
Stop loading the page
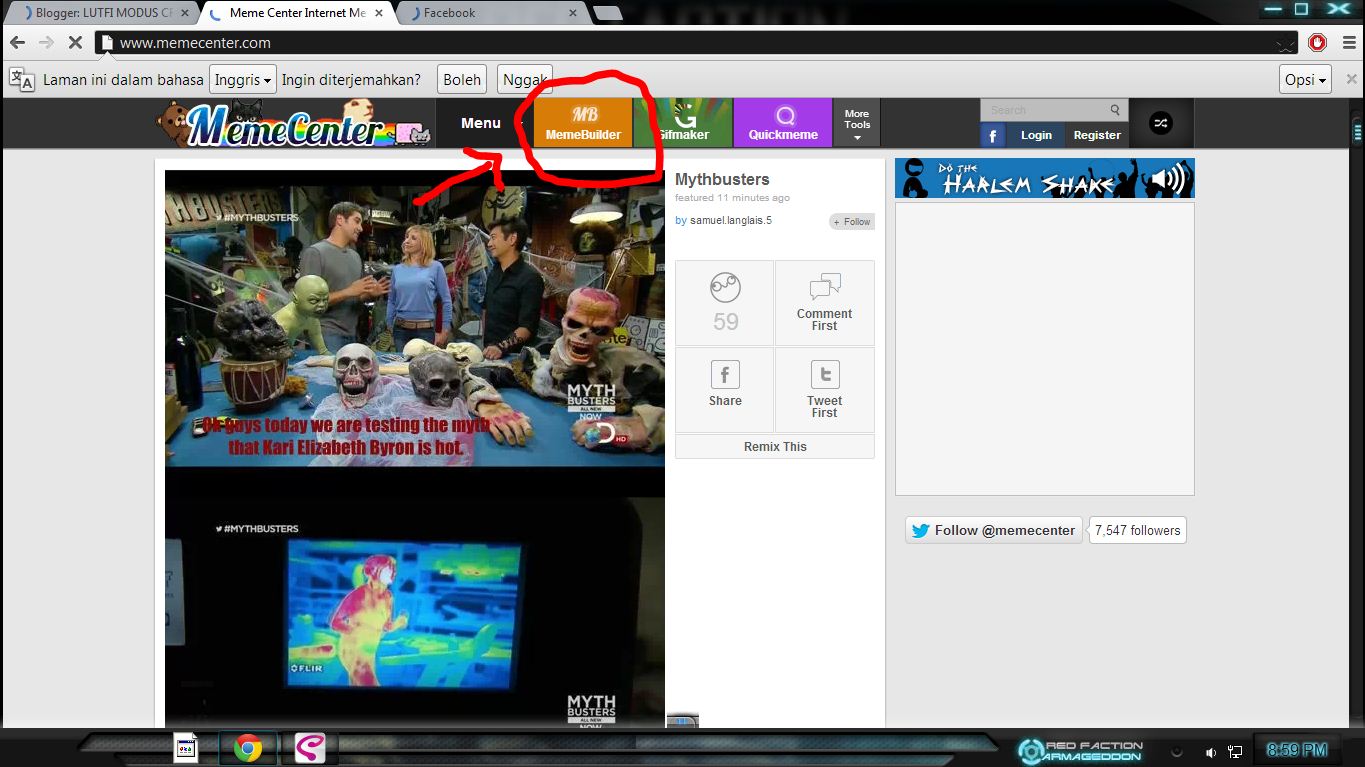pyautogui.click(x=75, y=43)
